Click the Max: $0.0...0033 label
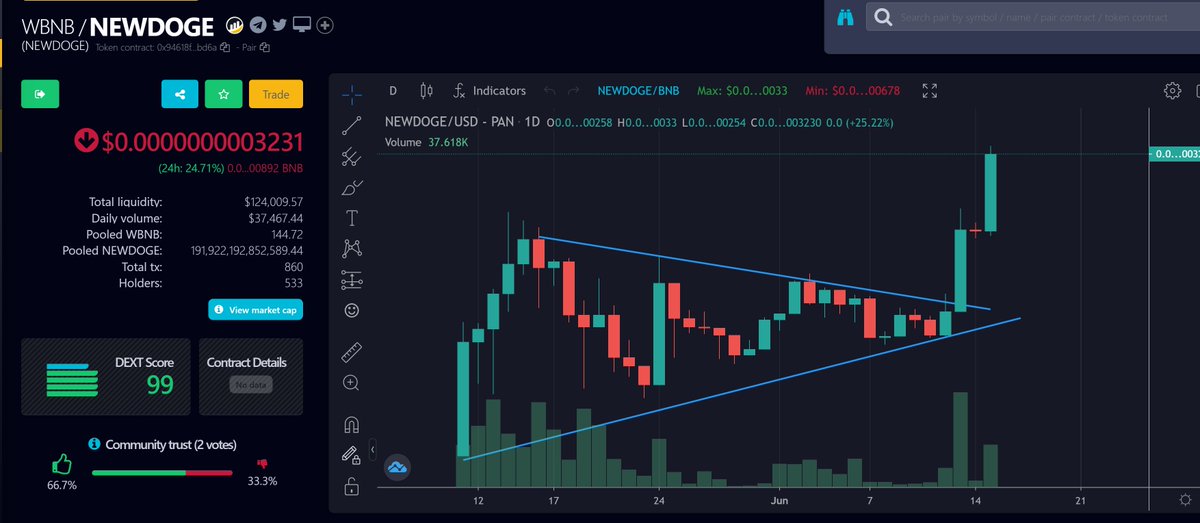The image size is (1200, 523). point(742,91)
